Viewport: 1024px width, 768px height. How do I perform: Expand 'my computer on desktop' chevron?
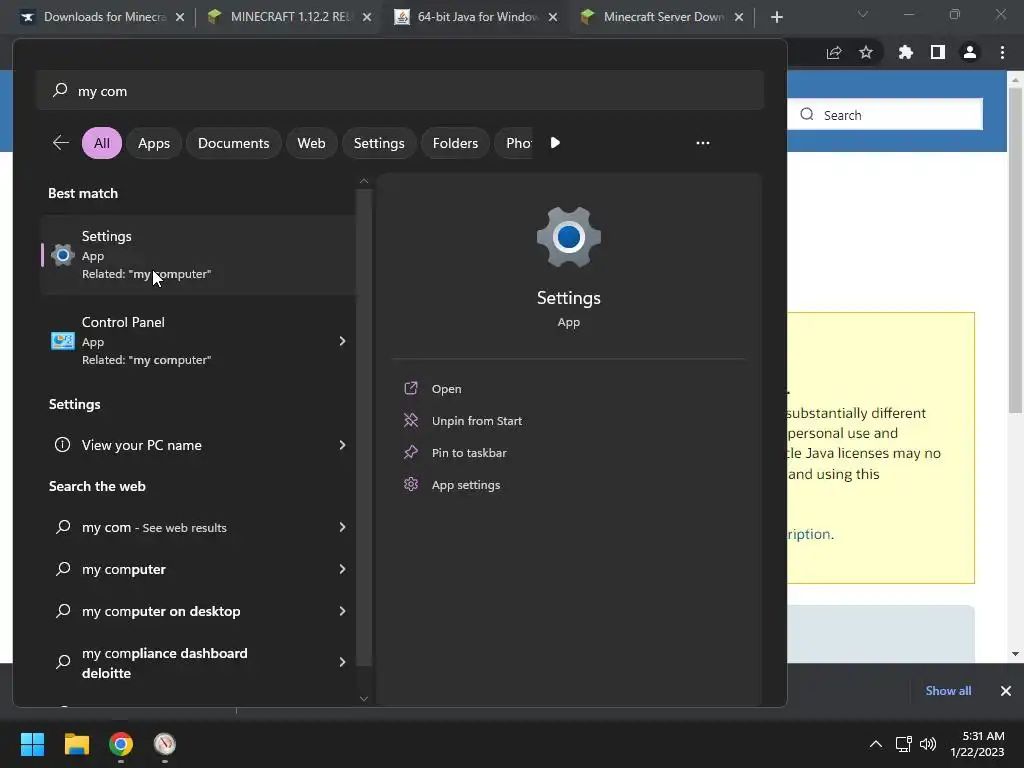(342, 611)
